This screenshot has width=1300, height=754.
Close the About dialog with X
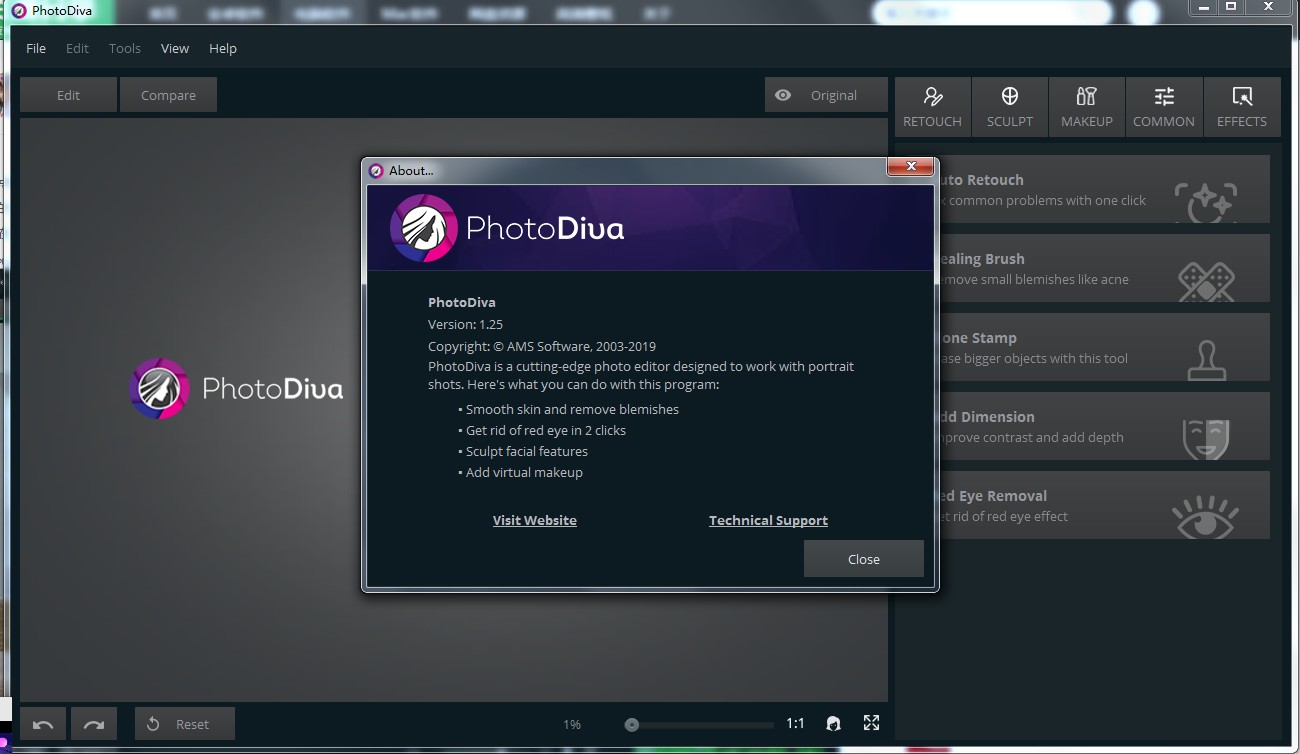click(910, 167)
